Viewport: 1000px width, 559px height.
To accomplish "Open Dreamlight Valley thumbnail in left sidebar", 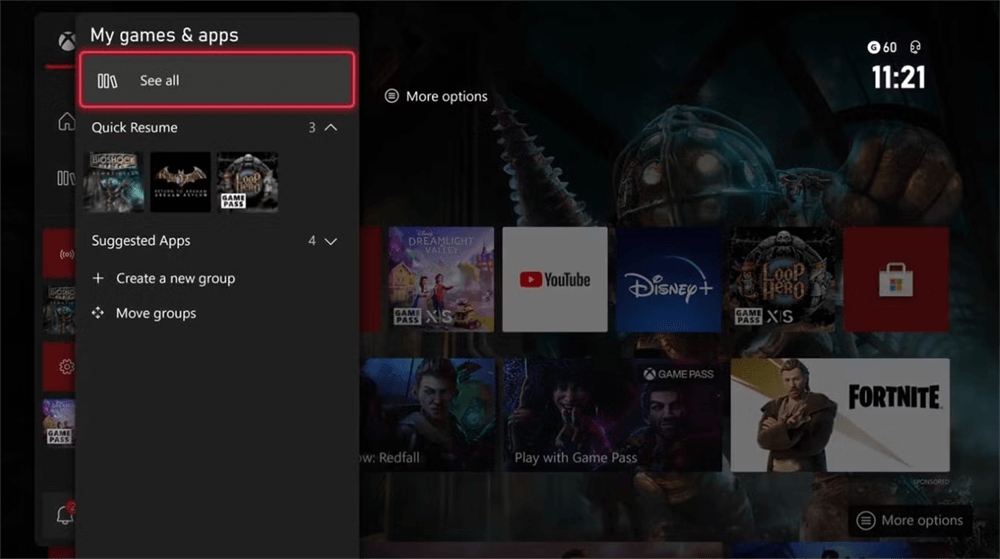I will point(59,422).
